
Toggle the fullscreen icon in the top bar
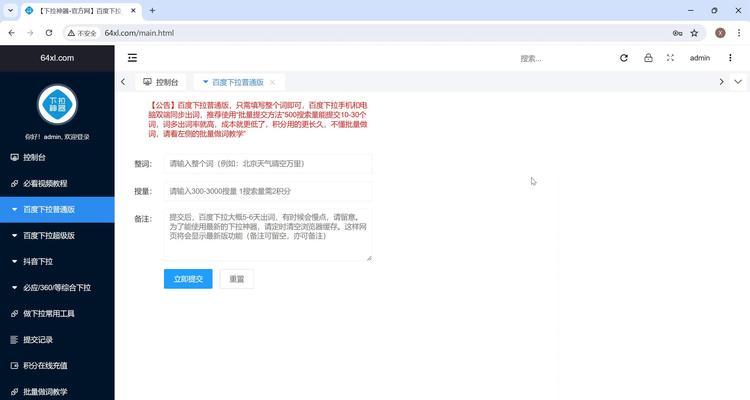coord(670,58)
